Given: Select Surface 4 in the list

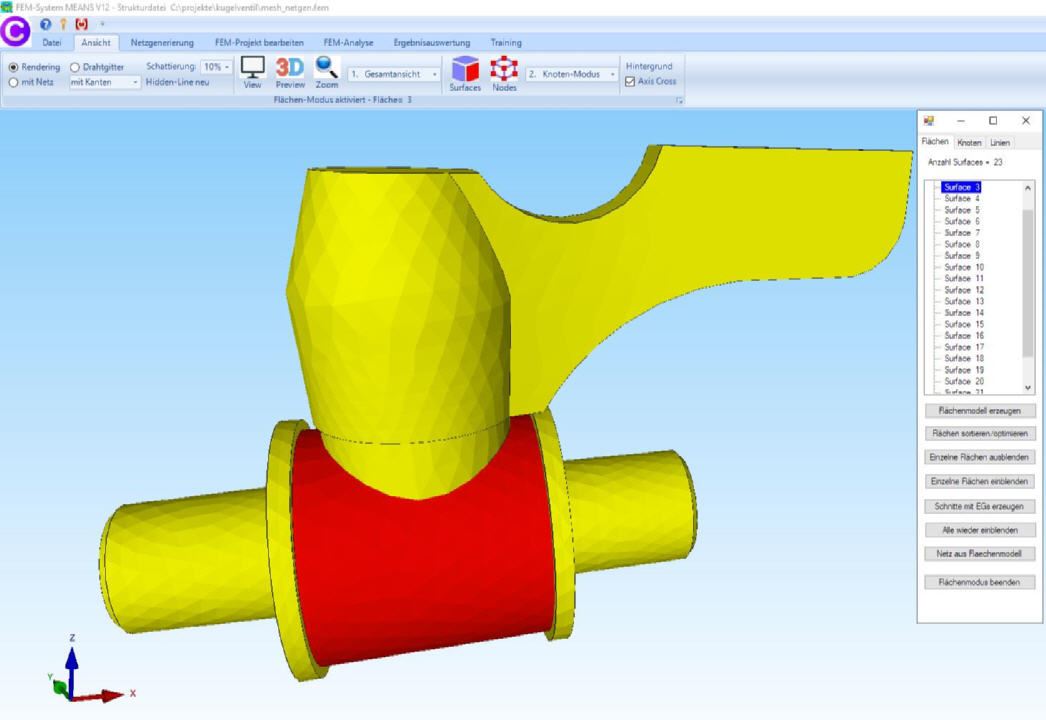Looking at the screenshot, I should click(961, 199).
